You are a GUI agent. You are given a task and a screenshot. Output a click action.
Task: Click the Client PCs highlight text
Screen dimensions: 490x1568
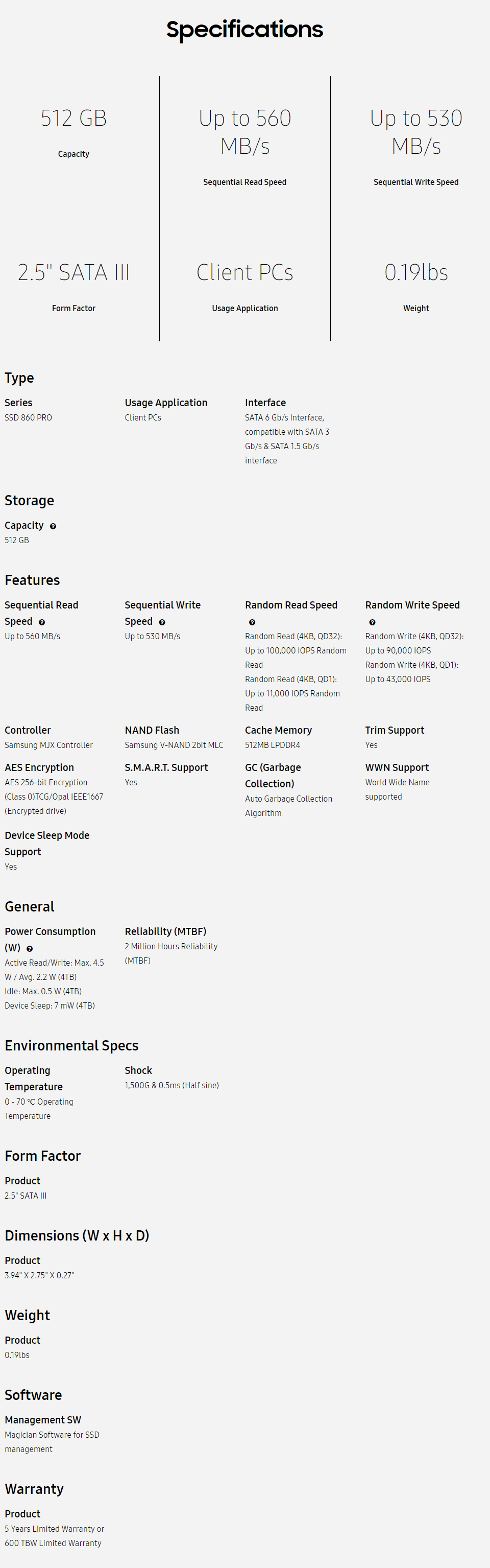(x=245, y=272)
